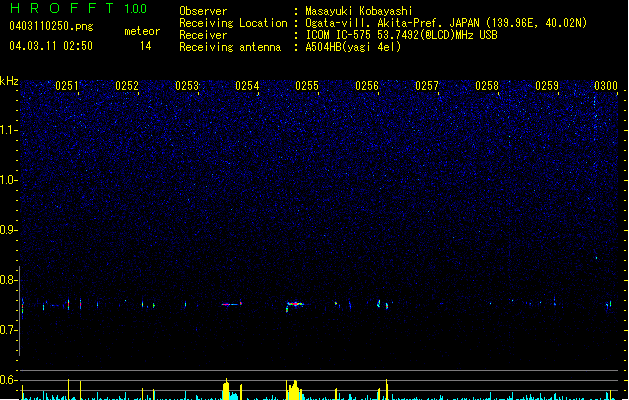Image resolution: width=629 pixels, height=400 pixels.
Task: Click the Ogata-vill. Akita-Pref. JAPAN location text
Action: pyautogui.click(x=446, y=23)
